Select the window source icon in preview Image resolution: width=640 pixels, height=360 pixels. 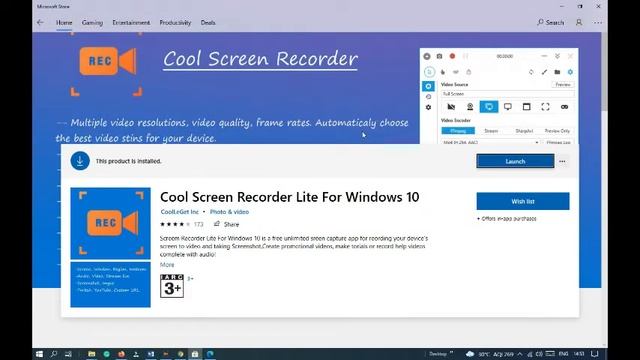527,107
